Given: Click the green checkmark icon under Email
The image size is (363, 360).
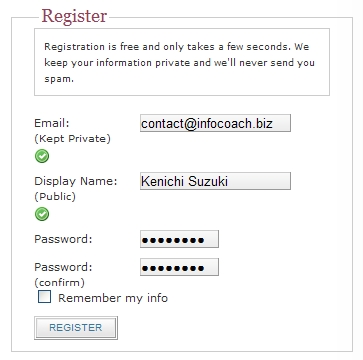Looking at the screenshot, I should [42, 156].
